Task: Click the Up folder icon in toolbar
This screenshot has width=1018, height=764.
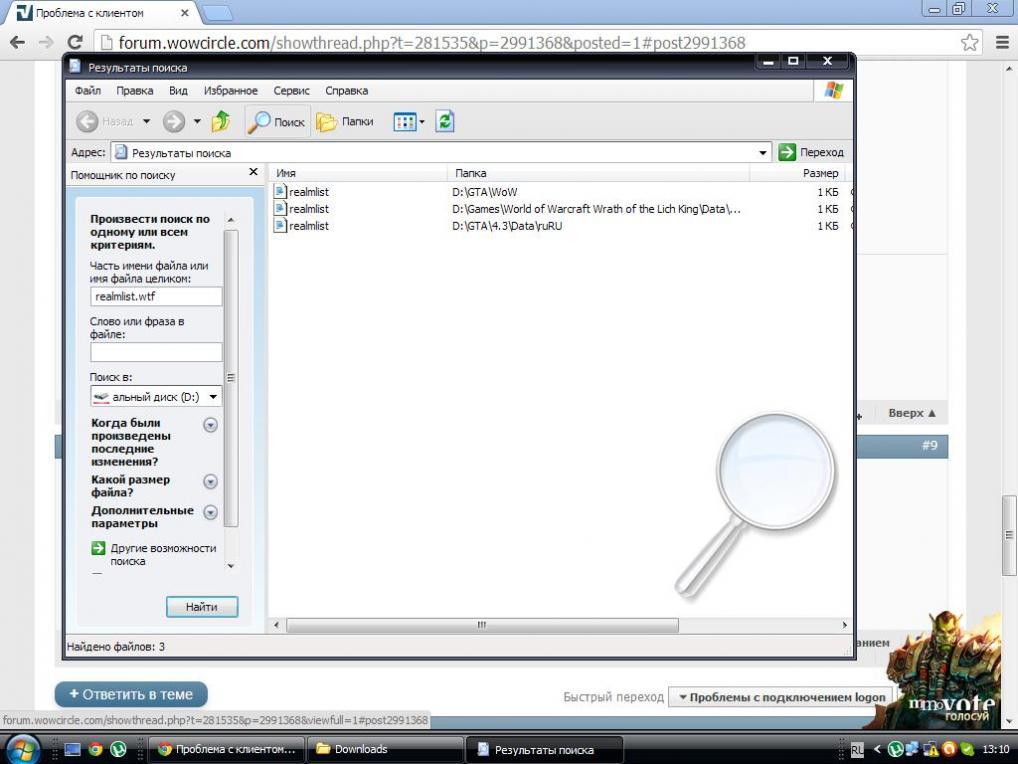Action: point(221,122)
